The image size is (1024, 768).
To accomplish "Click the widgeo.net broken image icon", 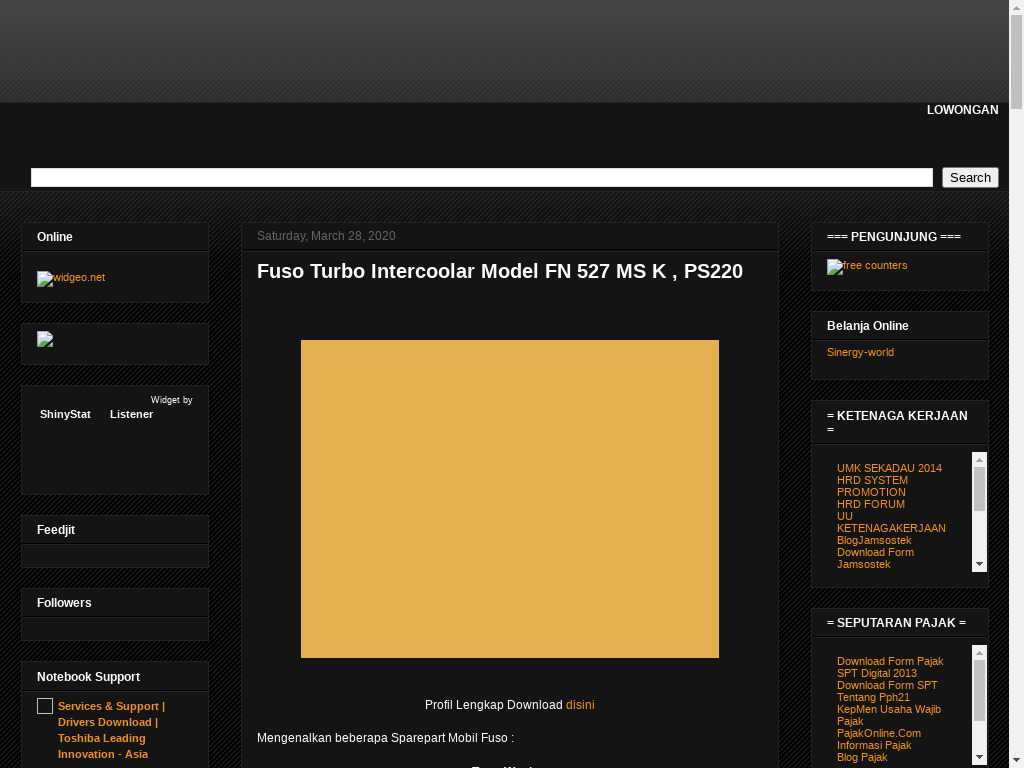I will 45,279.
